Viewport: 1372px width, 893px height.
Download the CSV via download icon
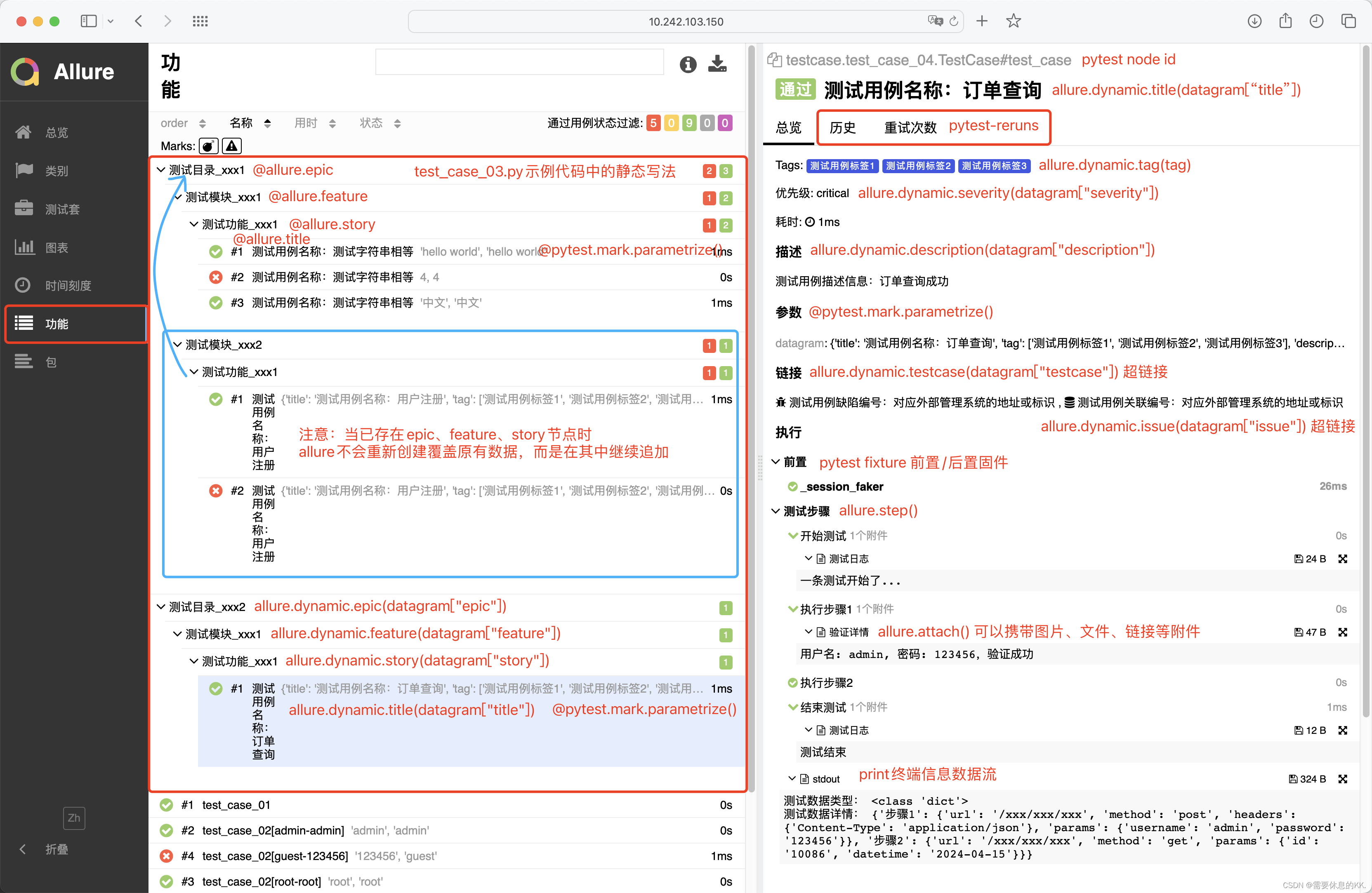point(717,64)
